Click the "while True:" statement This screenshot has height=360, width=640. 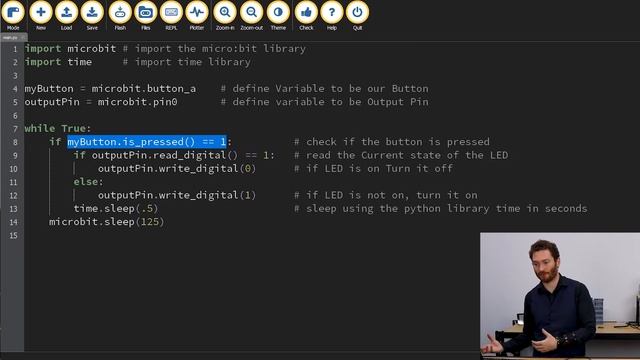[x=58, y=129]
